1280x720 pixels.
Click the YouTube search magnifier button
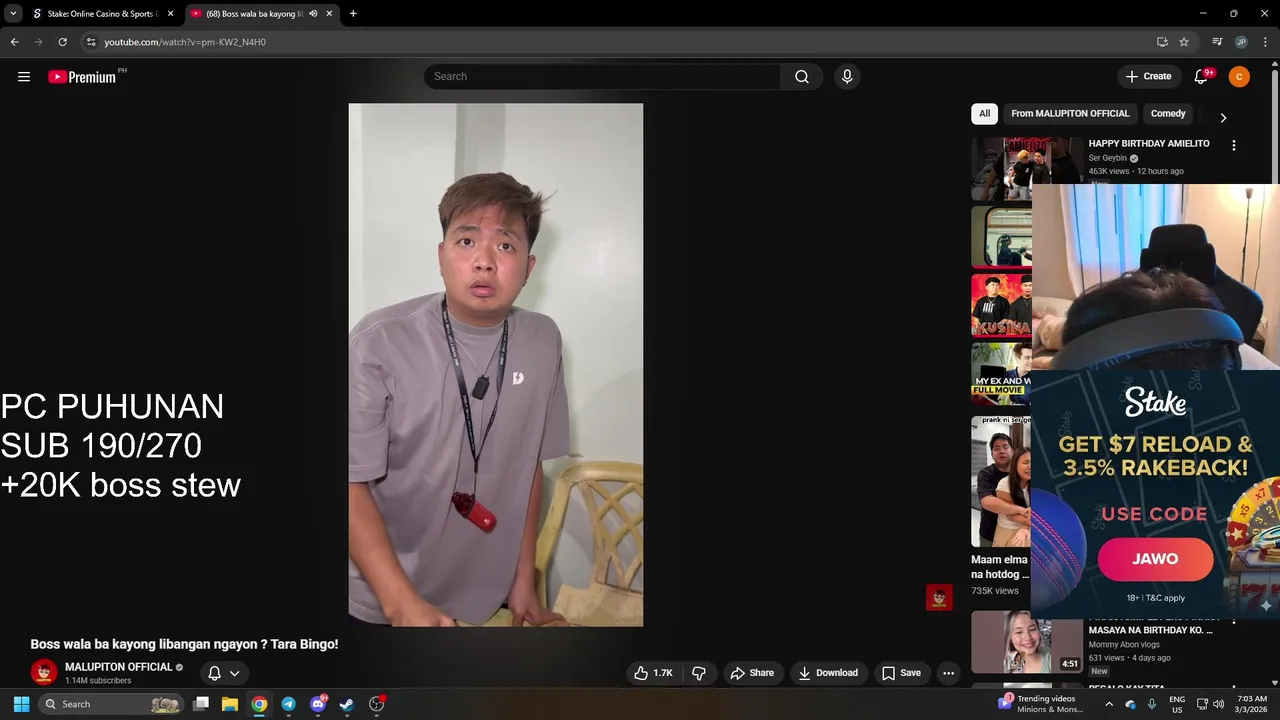(x=802, y=77)
